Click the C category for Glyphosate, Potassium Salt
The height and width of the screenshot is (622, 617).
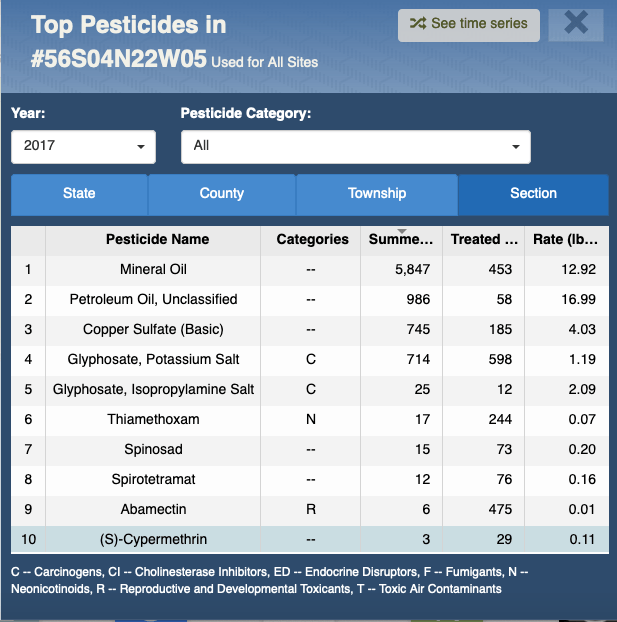pyautogui.click(x=311, y=359)
